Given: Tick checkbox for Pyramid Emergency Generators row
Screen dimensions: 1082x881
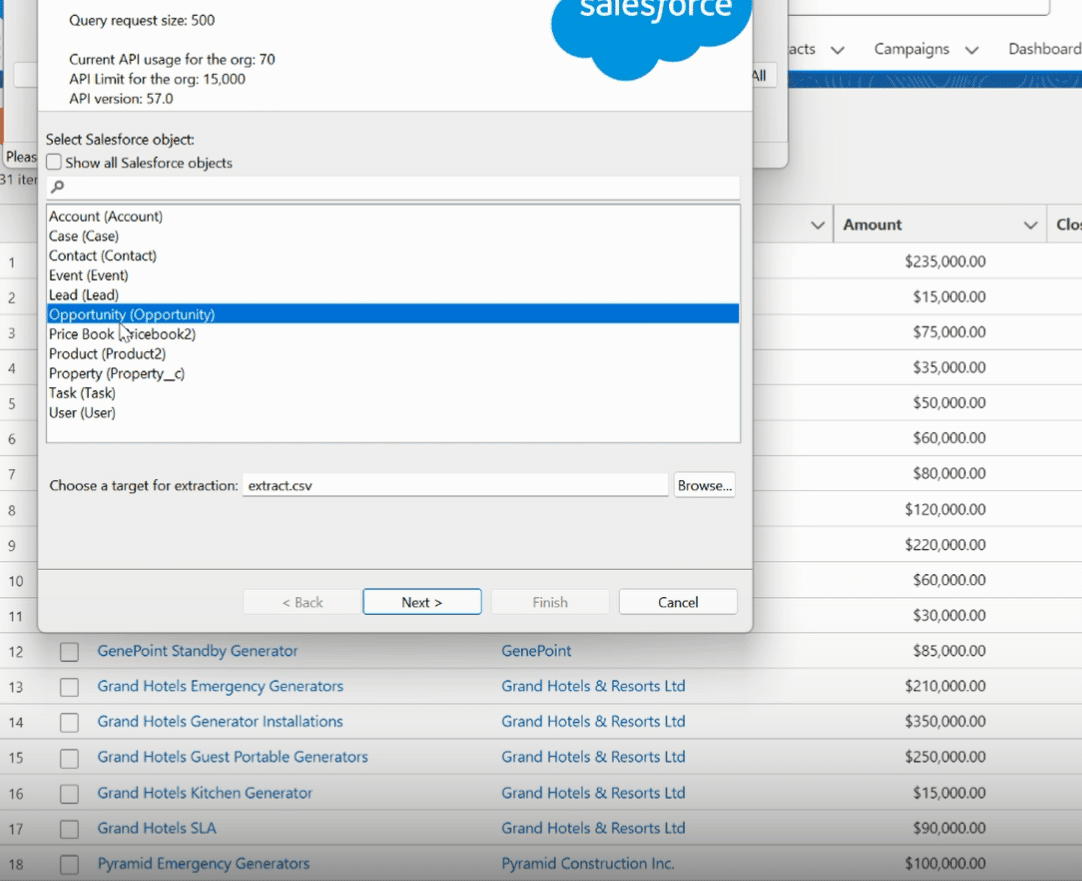Looking at the screenshot, I should click(69, 864).
